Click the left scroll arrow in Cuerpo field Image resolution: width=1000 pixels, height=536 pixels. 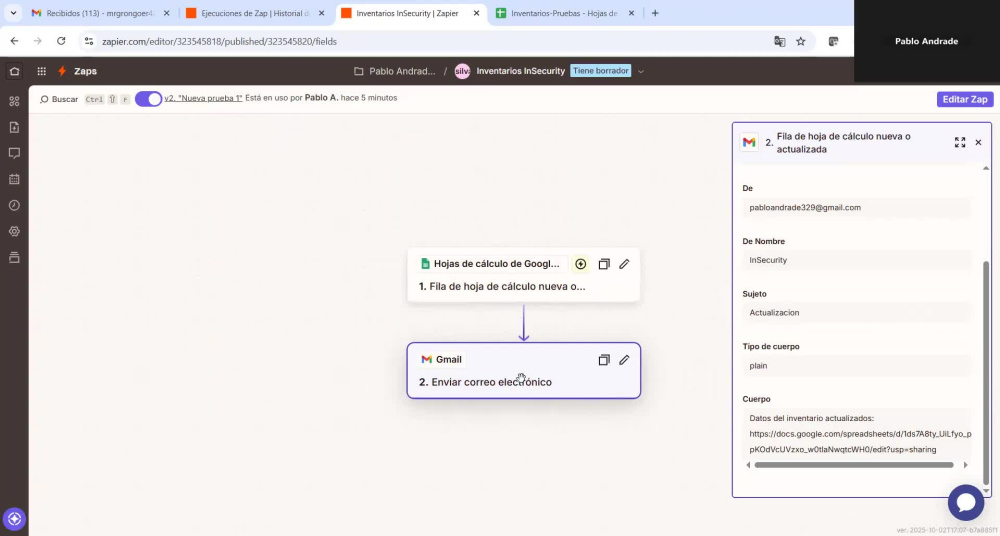748,465
